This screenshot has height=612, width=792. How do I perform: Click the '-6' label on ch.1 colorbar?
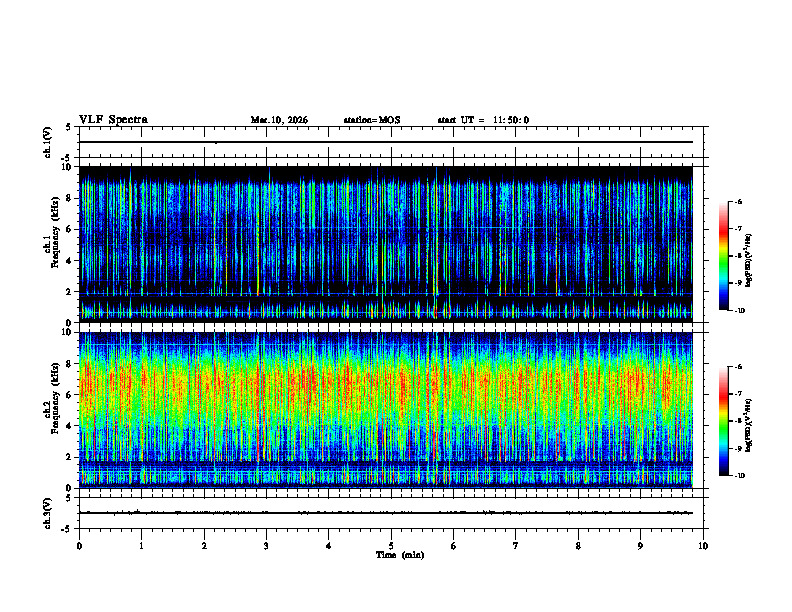coord(738,202)
